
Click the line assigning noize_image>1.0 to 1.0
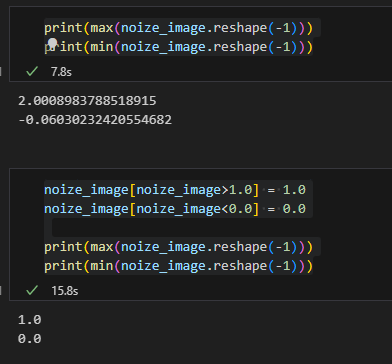[175, 190]
